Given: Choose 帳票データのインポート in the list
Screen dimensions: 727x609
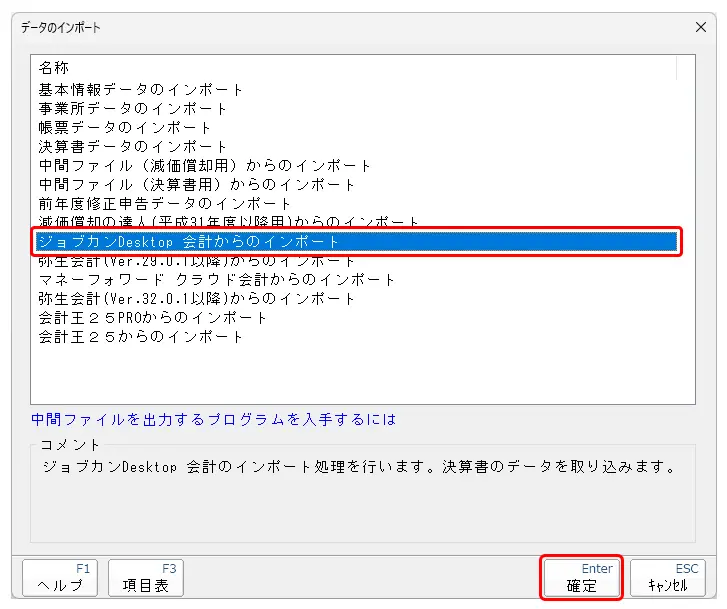Looking at the screenshot, I should coord(125,128).
